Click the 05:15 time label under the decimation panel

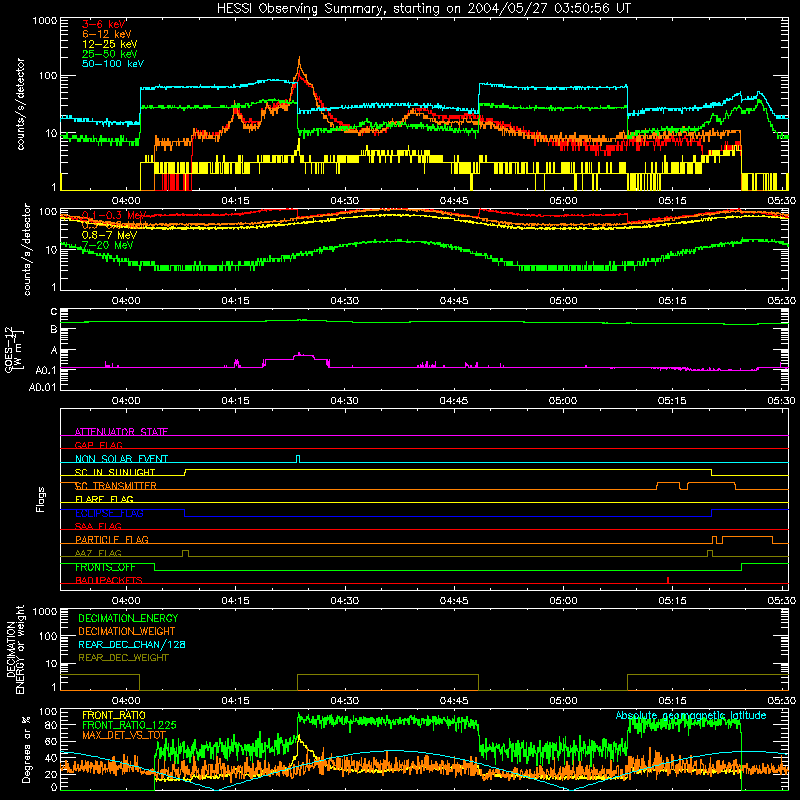pos(672,701)
